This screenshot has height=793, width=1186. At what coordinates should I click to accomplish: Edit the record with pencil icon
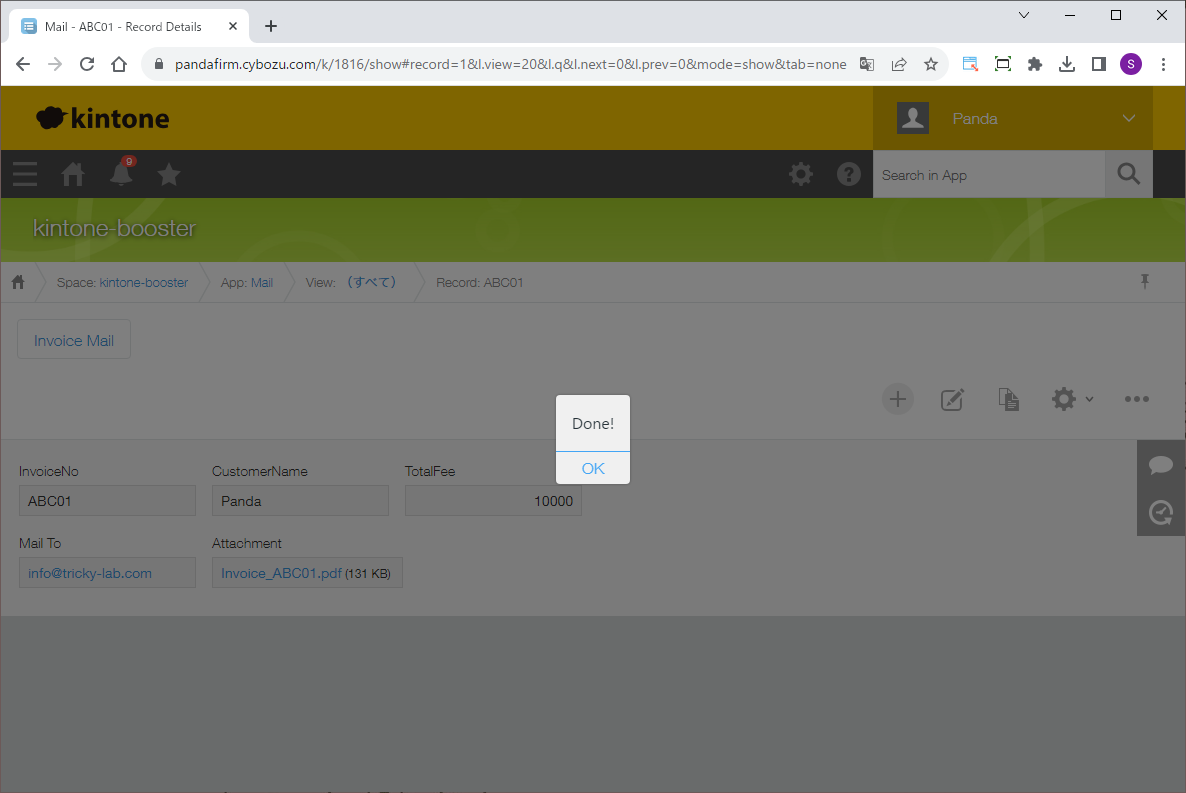tap(952, 400)
